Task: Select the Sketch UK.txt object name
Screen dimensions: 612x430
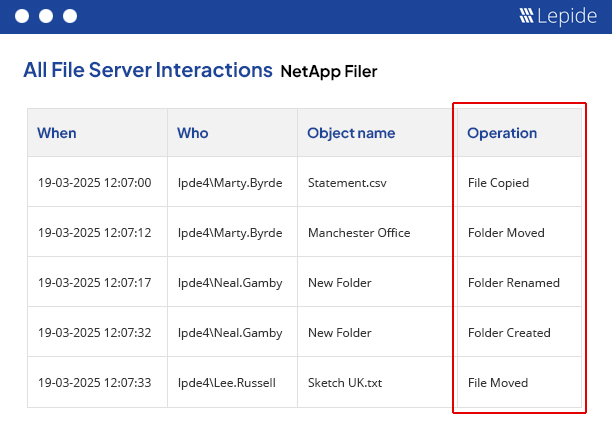Action: (x=345, y=382)
